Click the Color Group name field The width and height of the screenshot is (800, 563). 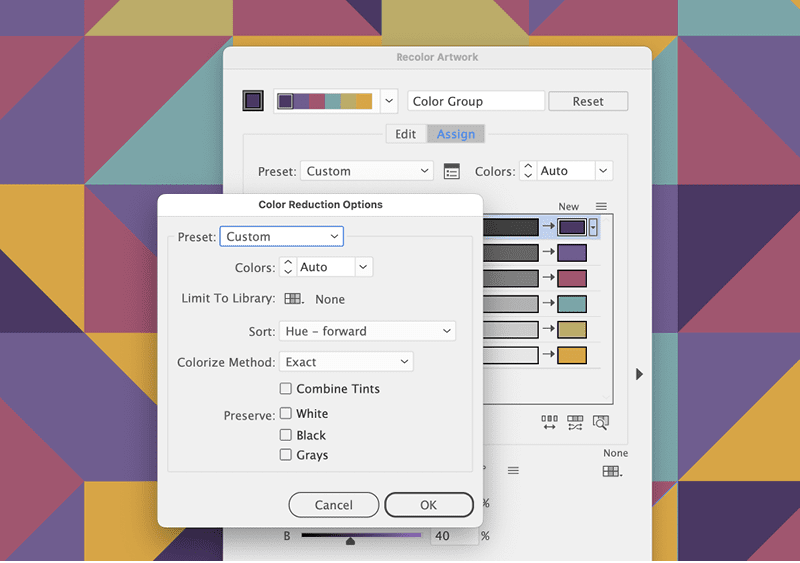(x=476, y=101)
